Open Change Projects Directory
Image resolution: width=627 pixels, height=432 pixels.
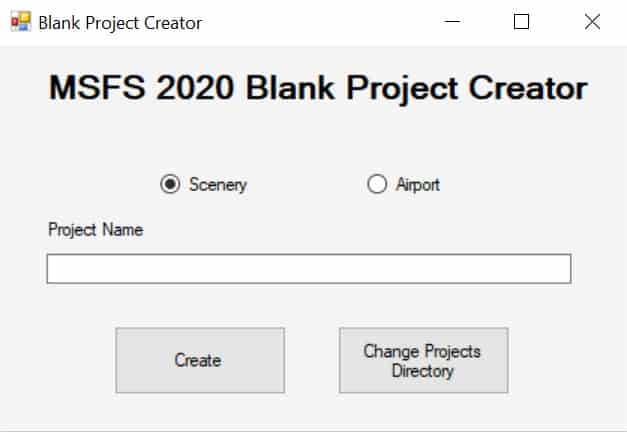point(423,360)
